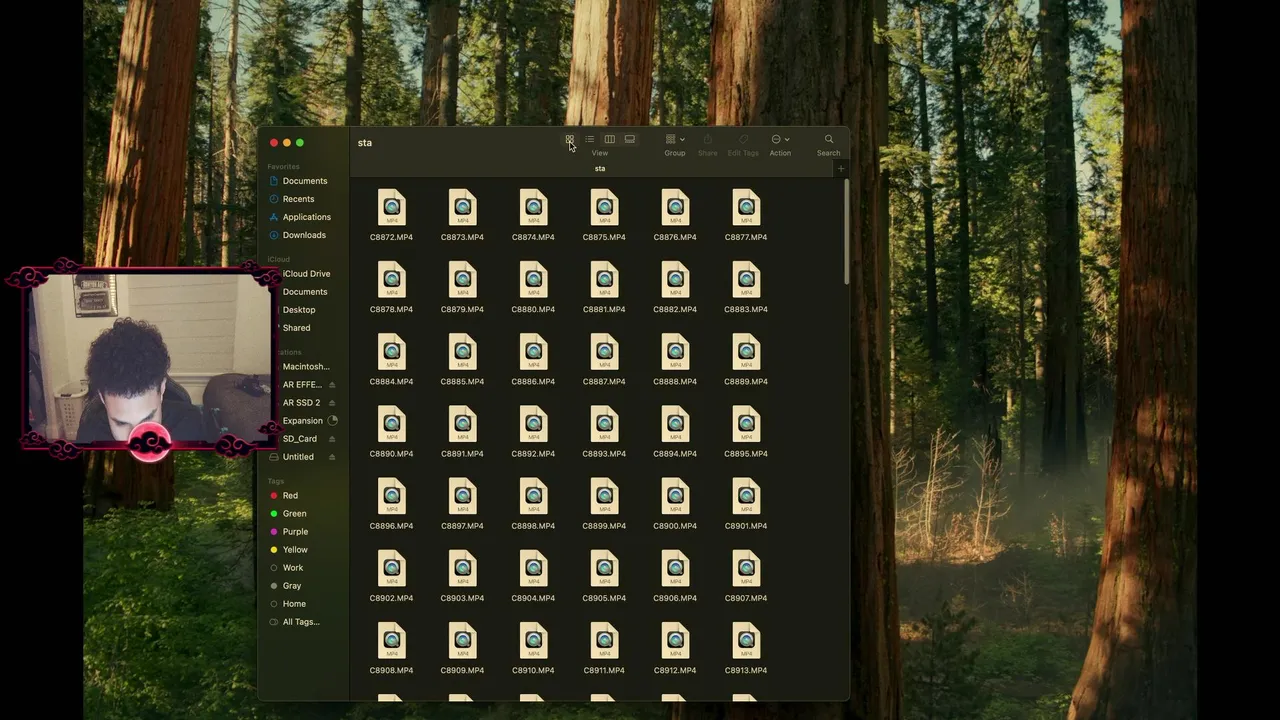Add a new Finder tab with plus

click(840, 168)
